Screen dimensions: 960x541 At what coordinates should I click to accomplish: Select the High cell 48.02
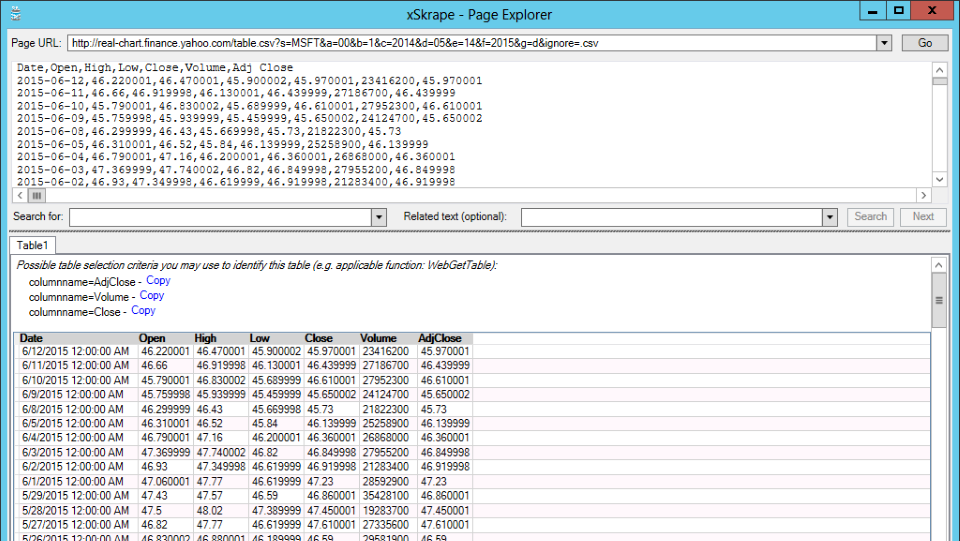[221, 510]
